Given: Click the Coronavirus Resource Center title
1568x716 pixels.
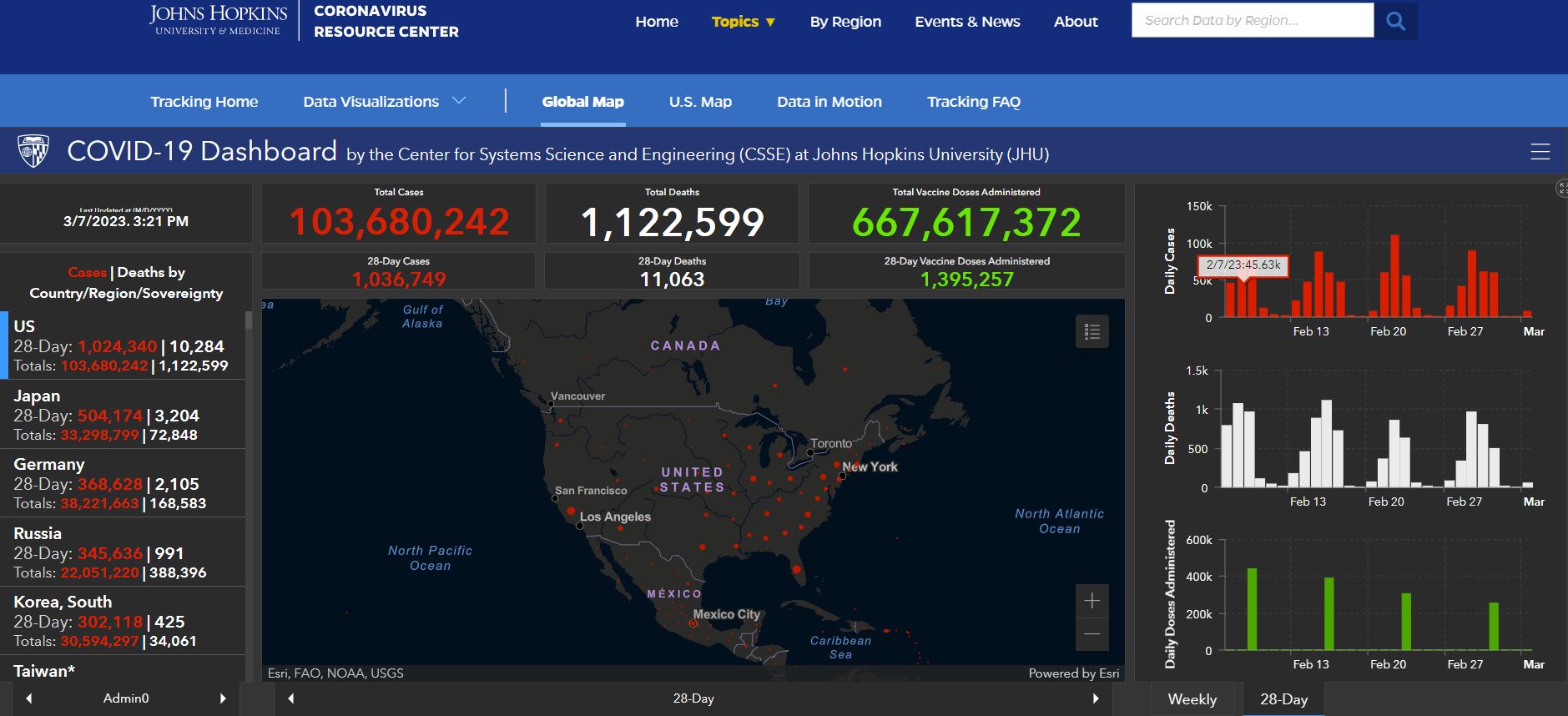Looking at the screenshot, I should pyautogui.click(x=386, y=21).
